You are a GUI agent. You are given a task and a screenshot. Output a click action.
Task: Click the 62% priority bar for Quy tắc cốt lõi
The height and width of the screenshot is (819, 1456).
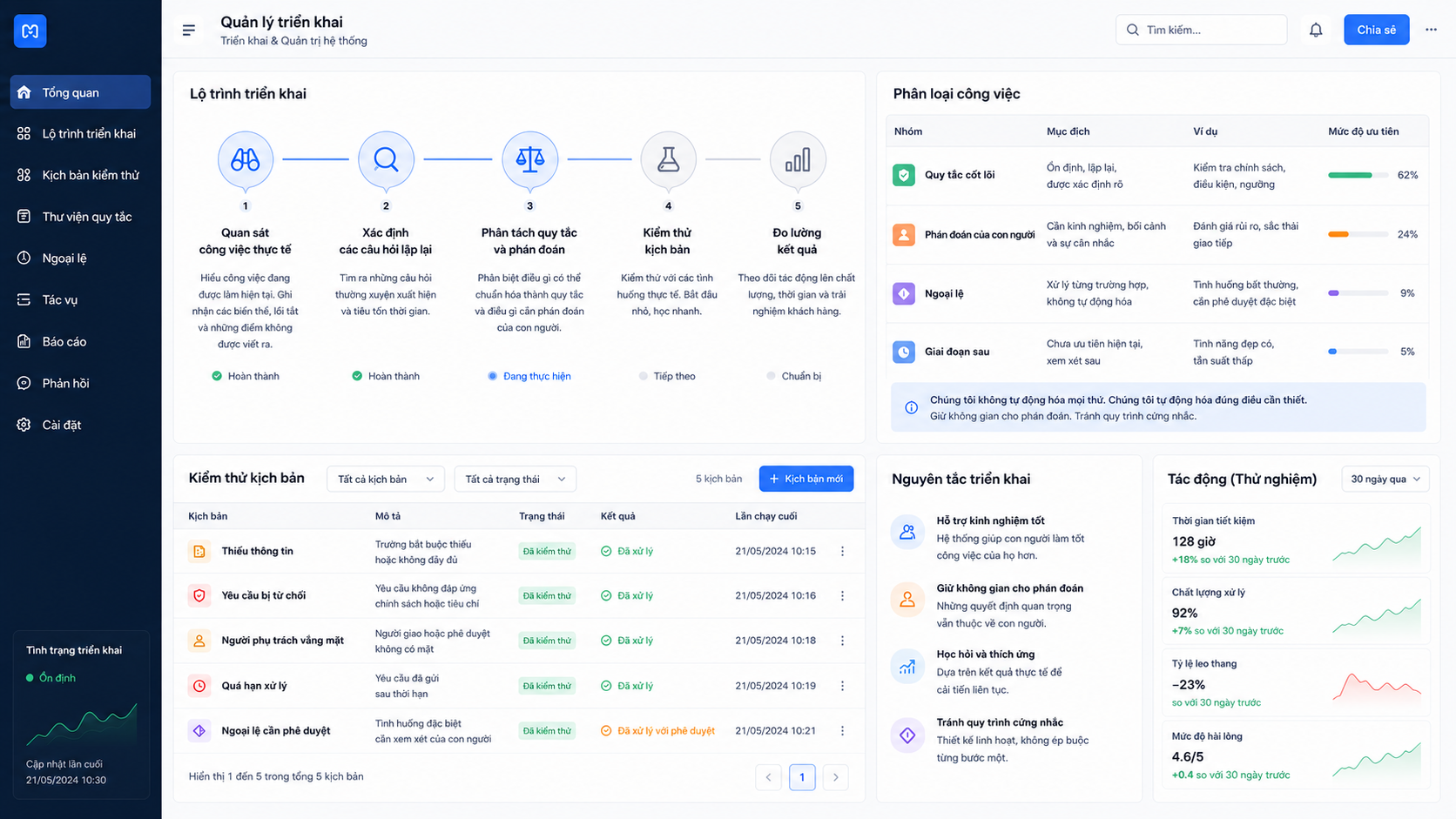(1358, 175)
